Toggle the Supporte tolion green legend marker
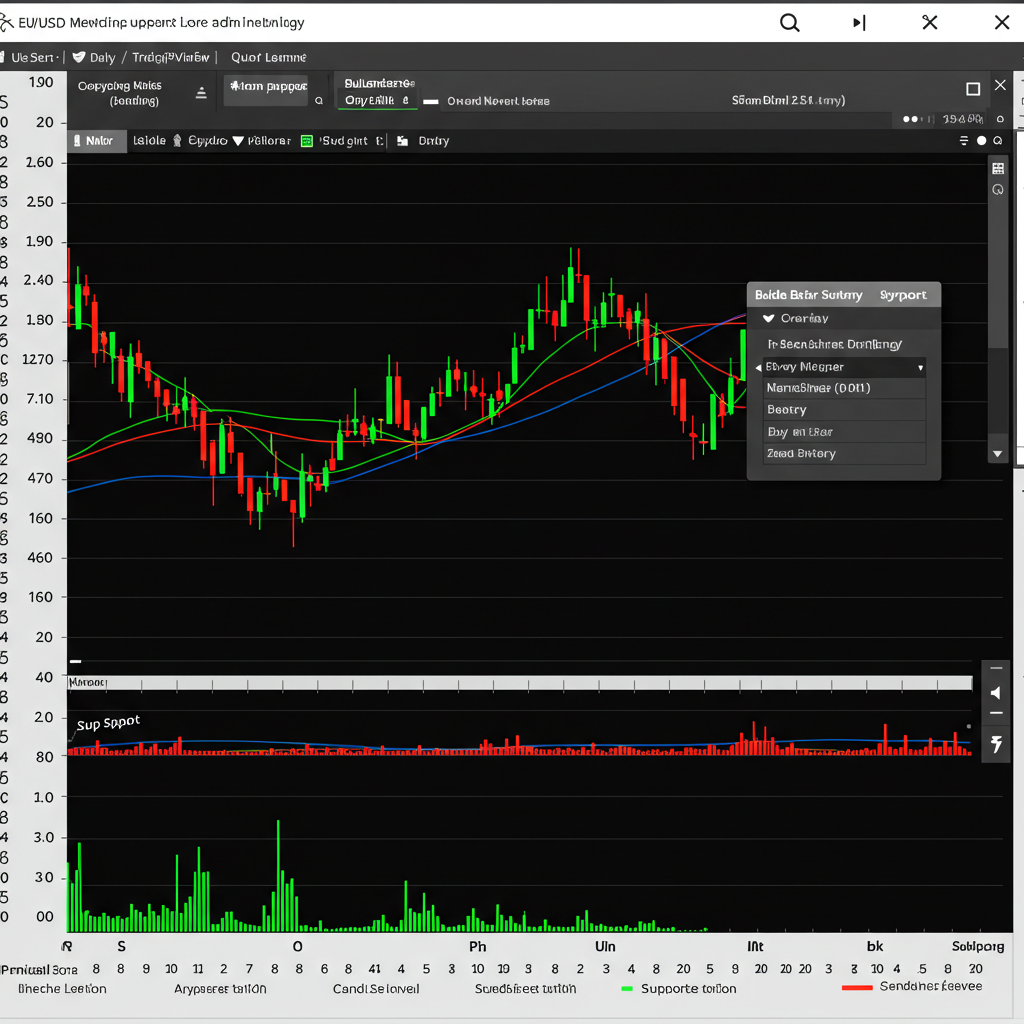The width and height of the screenshot is (1024, 1024). tap(627, 989)
